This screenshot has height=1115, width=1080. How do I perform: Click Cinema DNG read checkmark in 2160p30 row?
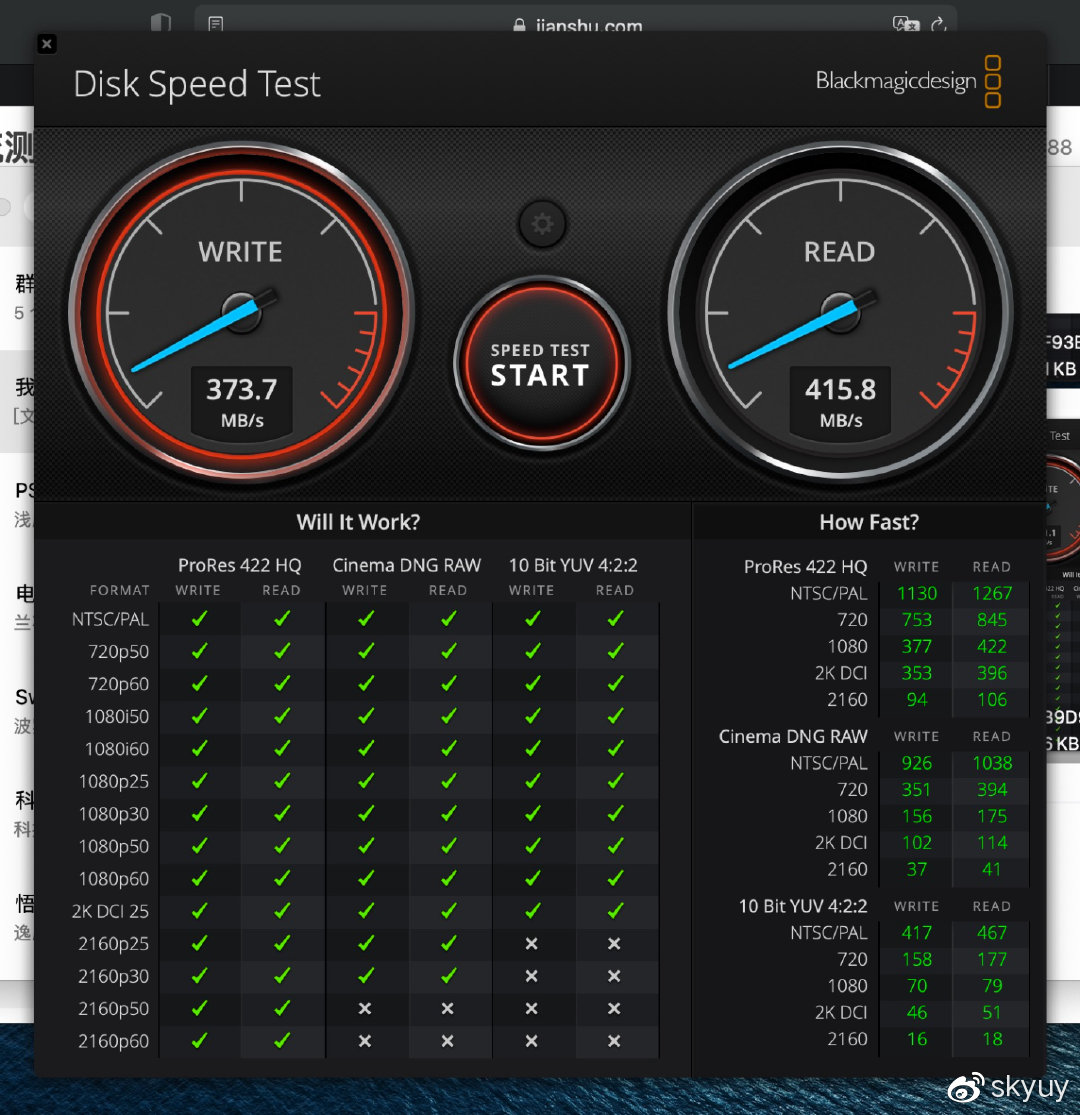point(448,976)
